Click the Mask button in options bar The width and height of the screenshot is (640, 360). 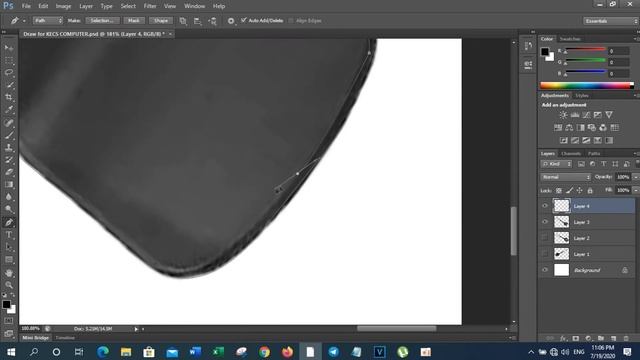(134, 20)
